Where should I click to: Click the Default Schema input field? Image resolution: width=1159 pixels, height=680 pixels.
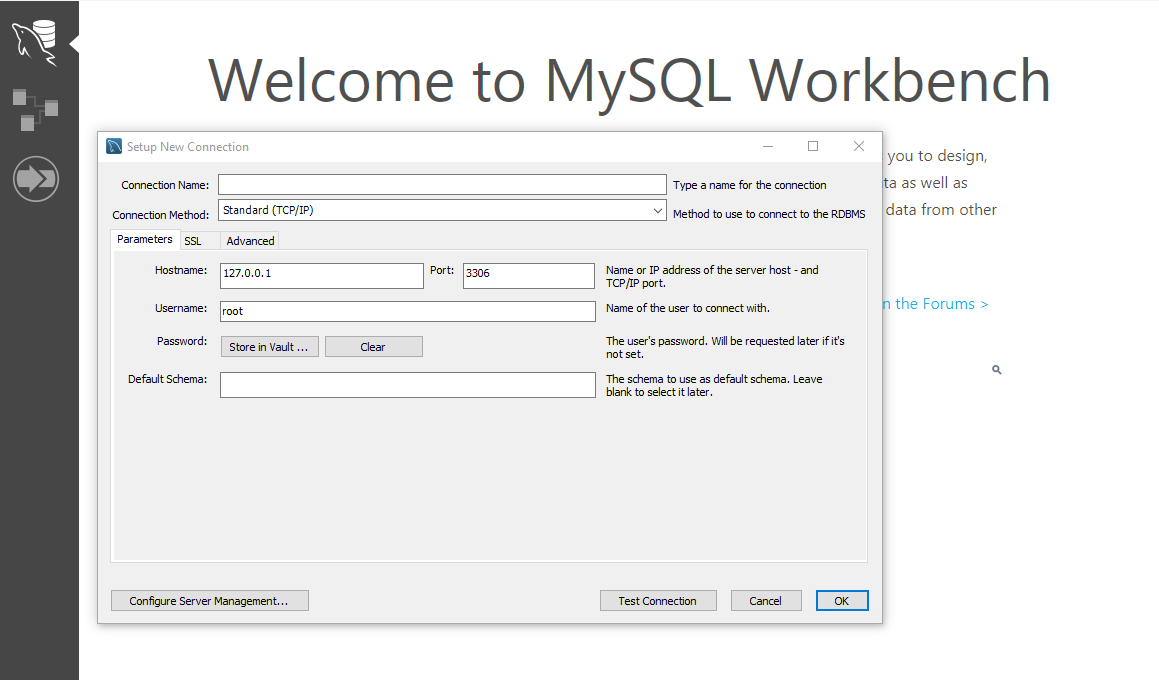407,385
